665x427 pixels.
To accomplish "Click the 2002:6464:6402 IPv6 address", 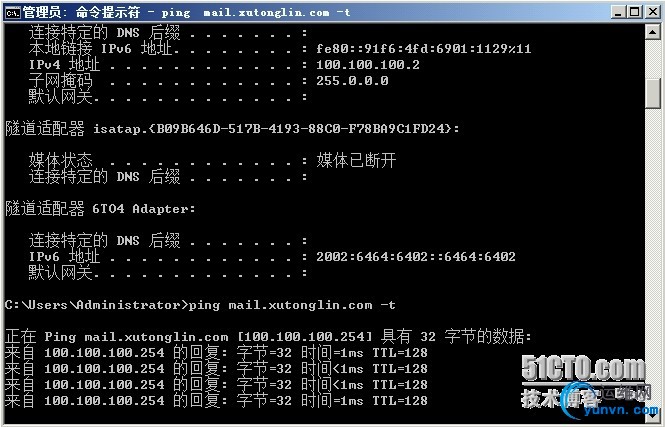I will (x=416, y=257).
